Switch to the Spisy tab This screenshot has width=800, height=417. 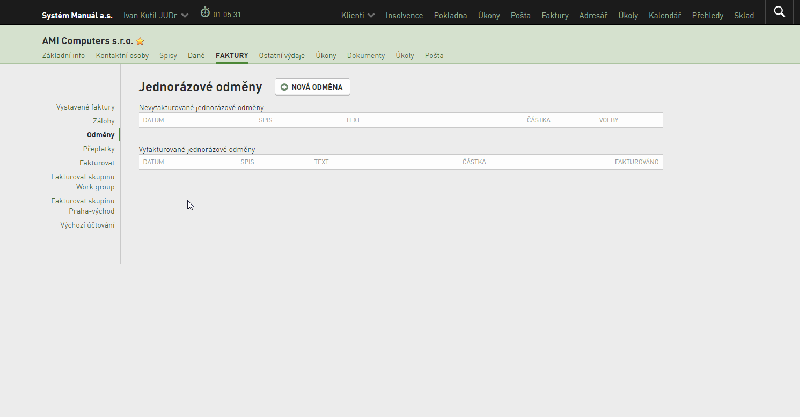pyautogui.click(x=168, y=55)
